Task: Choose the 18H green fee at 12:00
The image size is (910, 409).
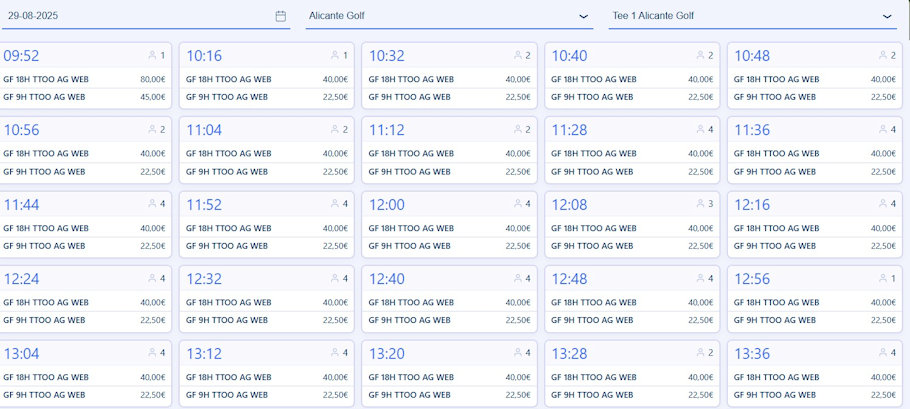Action: point(449,228)
